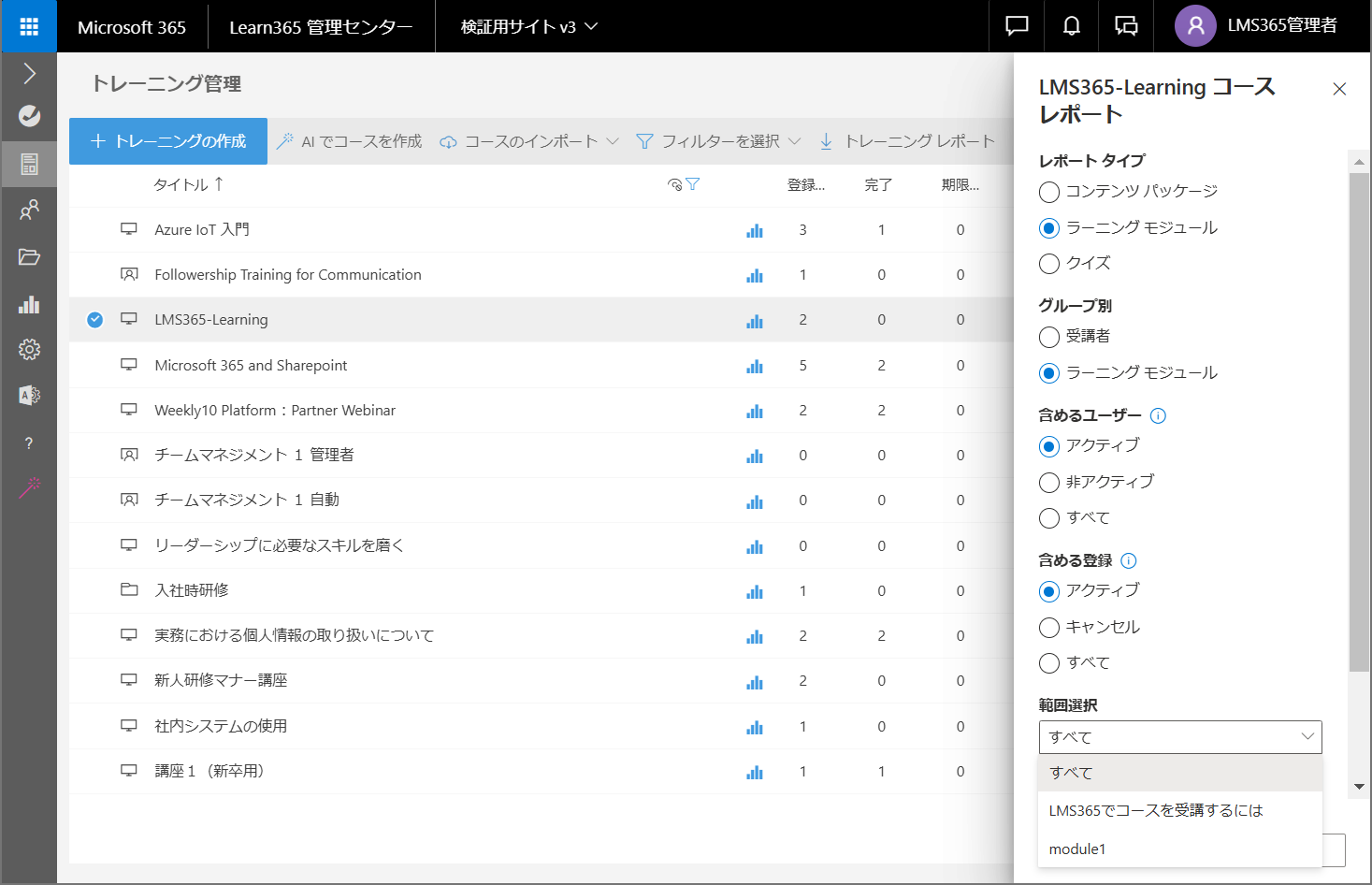Click the report panel vertical scrollbar

[1359, 422]
